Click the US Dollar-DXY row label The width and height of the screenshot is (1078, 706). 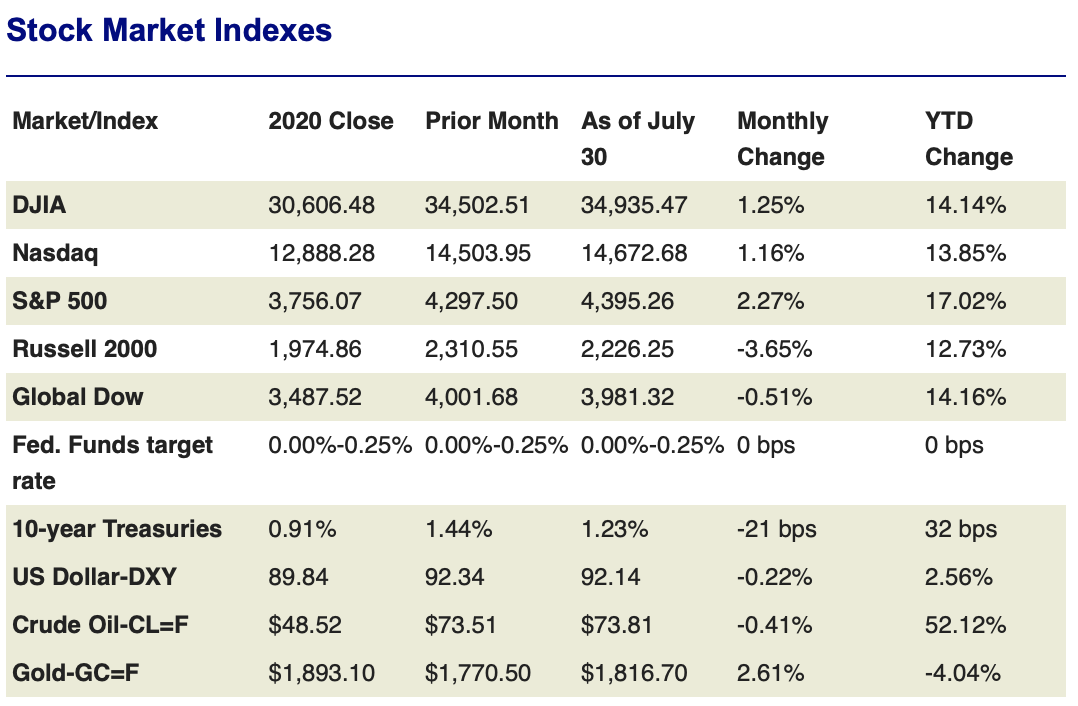tap(95, 577)
